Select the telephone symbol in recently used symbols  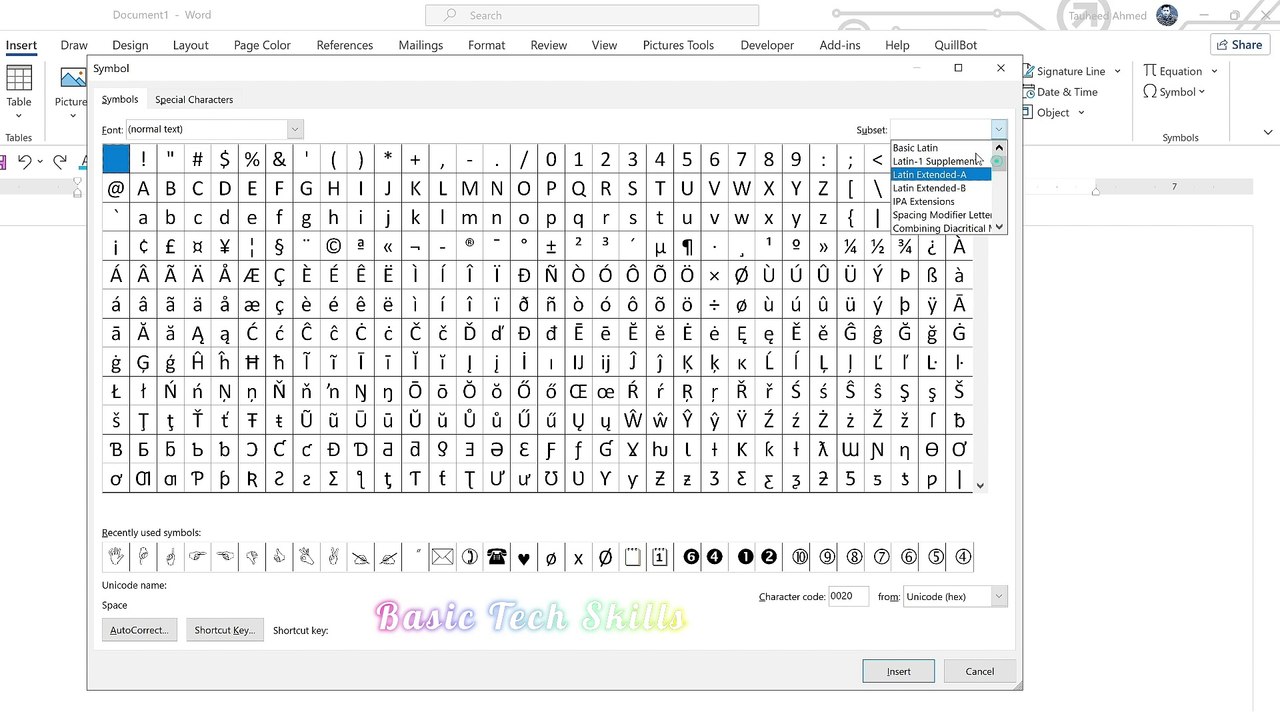(x=496, y=557)
